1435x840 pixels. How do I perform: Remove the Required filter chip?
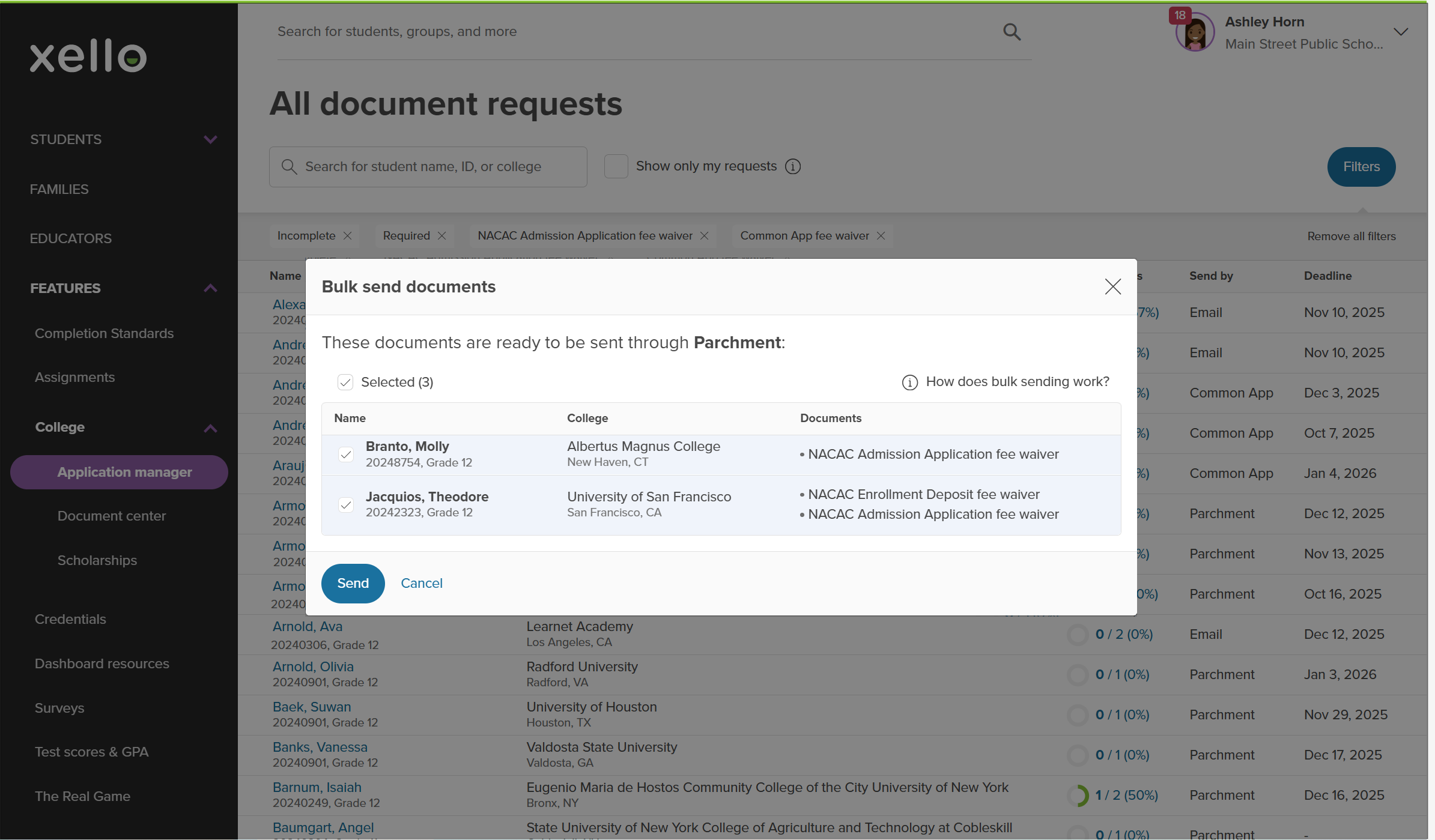[441, 236]
